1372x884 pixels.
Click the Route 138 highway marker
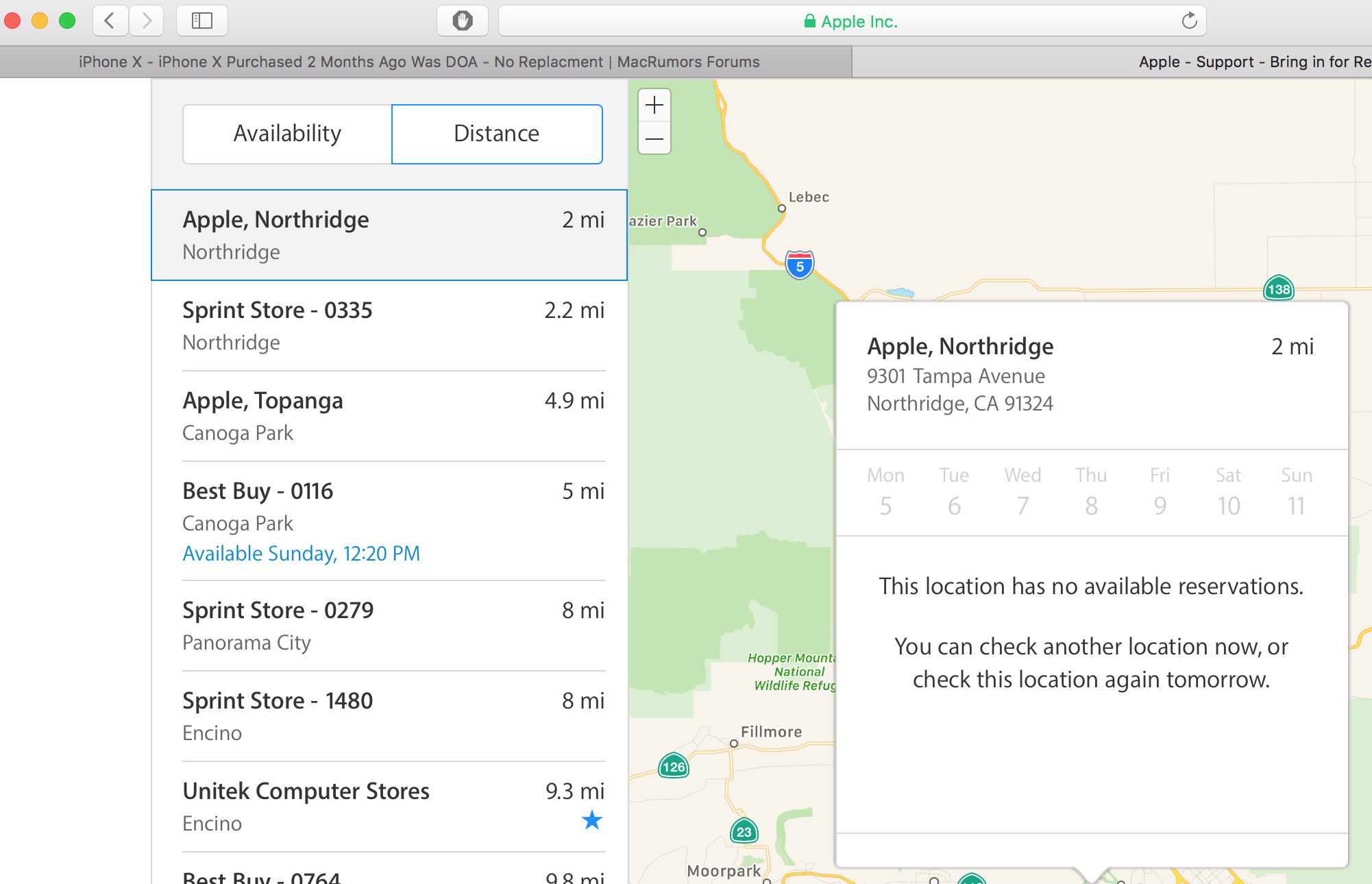1279,288
